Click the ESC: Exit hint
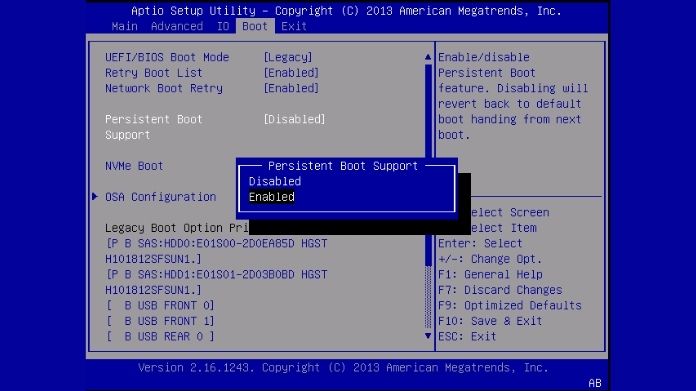Viewport: 696px width, 391px height. pos(467,336)
